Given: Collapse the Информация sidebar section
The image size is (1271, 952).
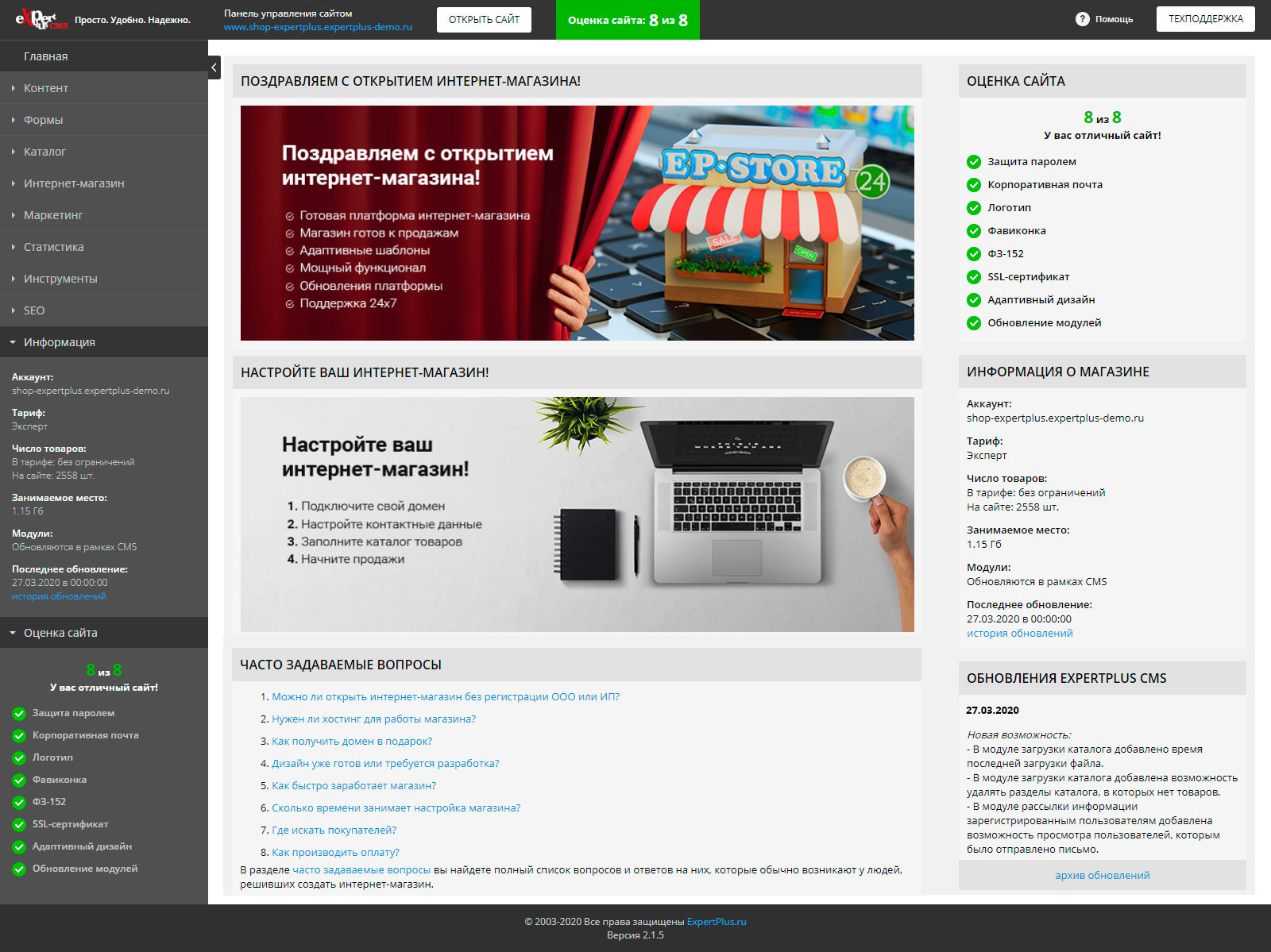Looking at the screenshot, I should tap(60, 341).
